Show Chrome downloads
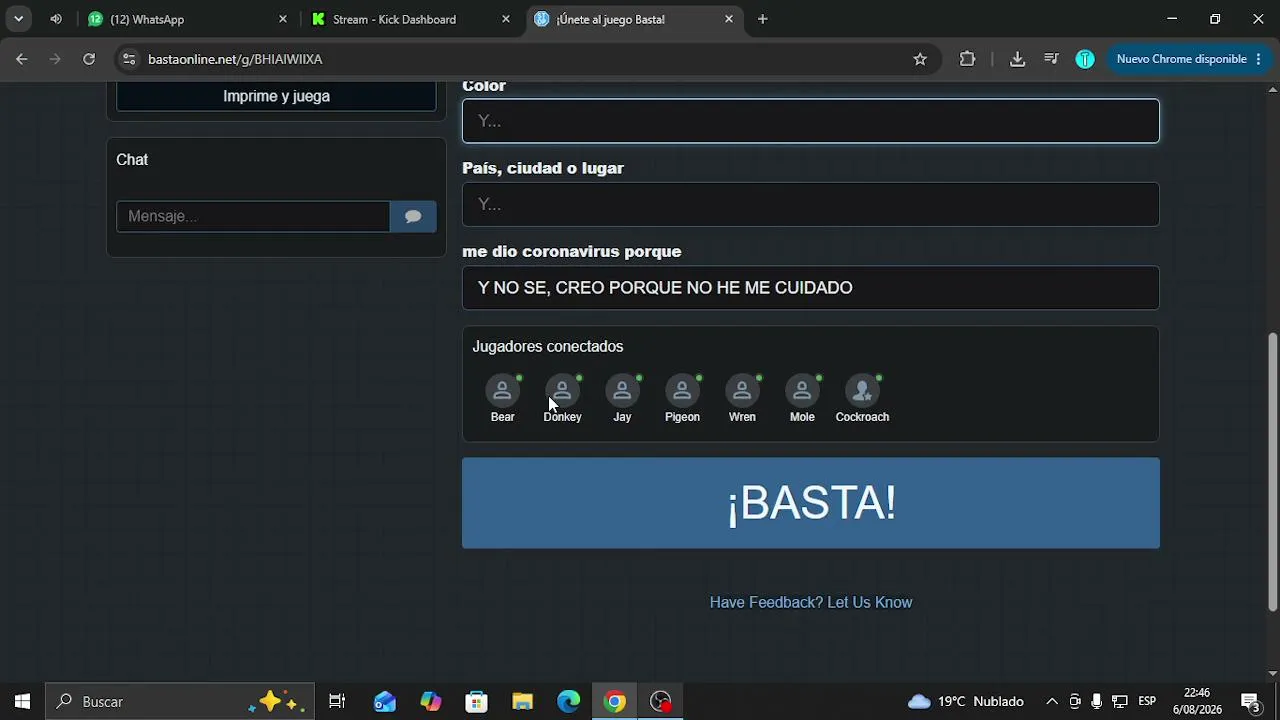 click(x=1017, y=59)
